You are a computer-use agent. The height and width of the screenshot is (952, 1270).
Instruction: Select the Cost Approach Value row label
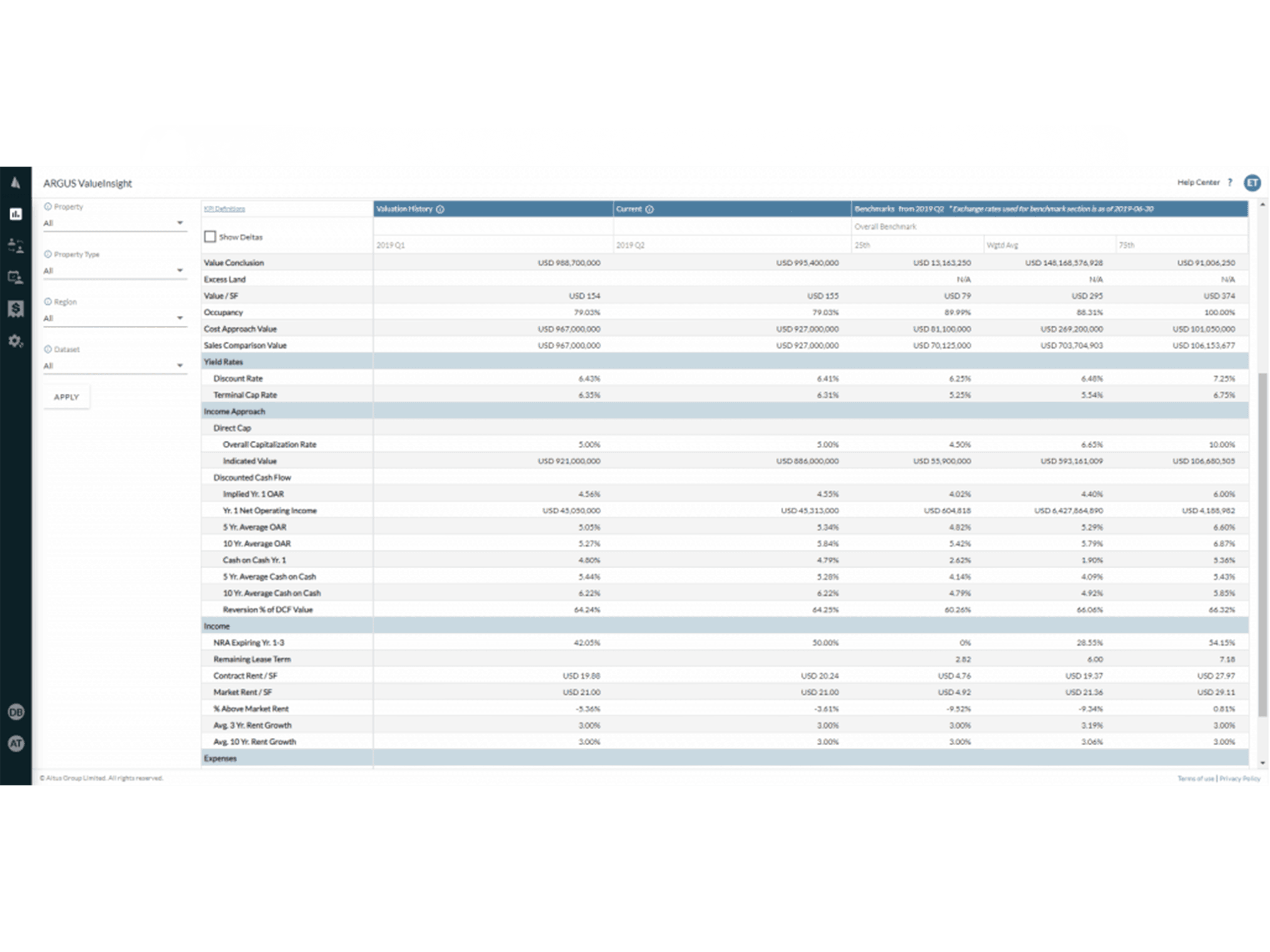pyautogui.click(x=240, y=329)
